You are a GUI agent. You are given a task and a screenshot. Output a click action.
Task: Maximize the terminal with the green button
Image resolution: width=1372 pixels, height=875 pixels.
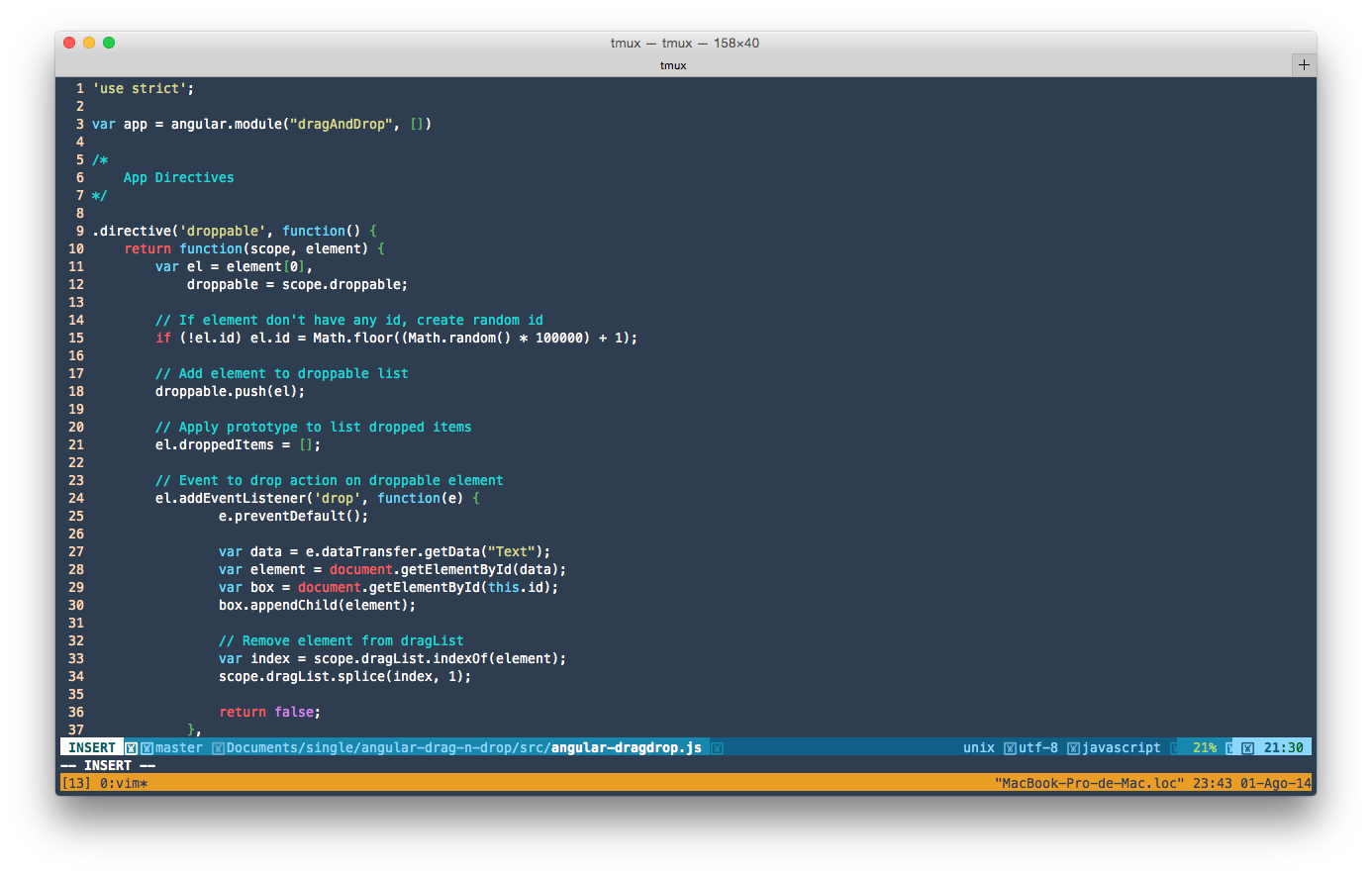pos(109,43)
